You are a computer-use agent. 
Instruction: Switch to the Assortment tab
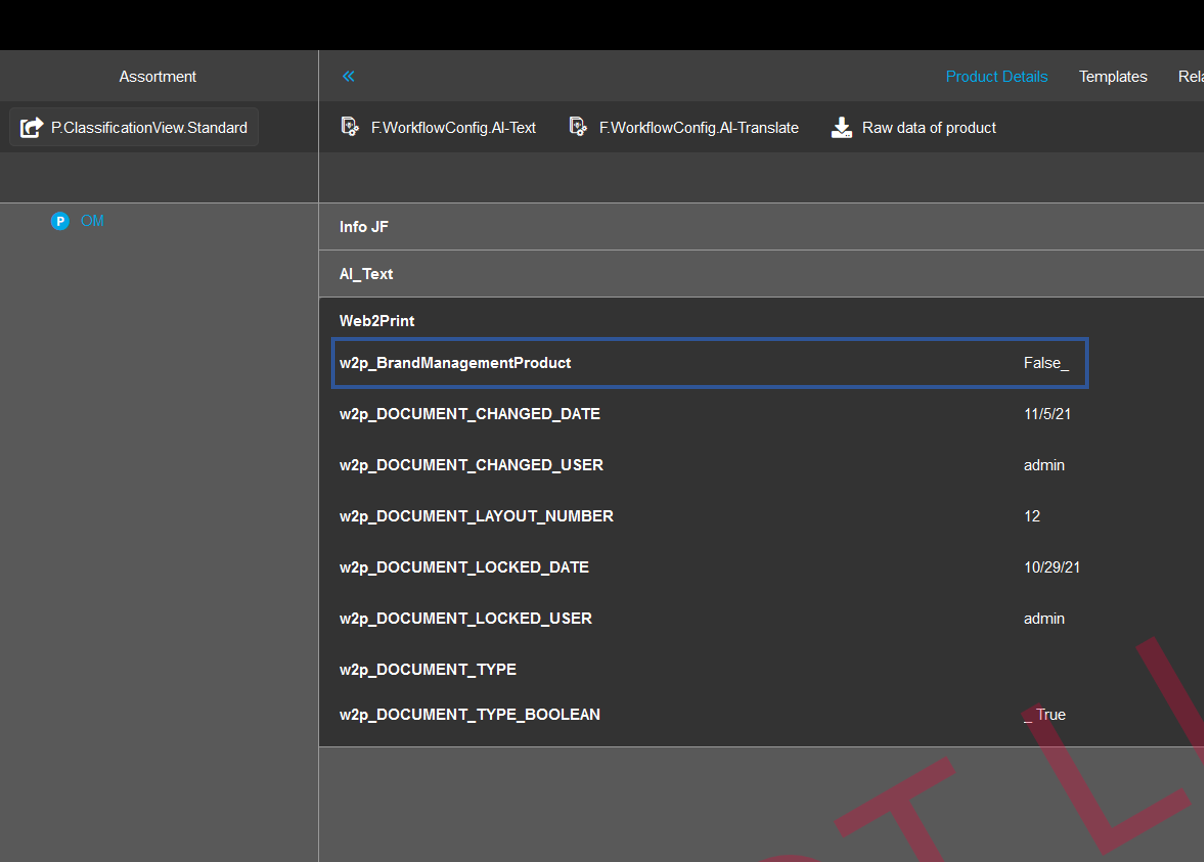click(158, 76)
